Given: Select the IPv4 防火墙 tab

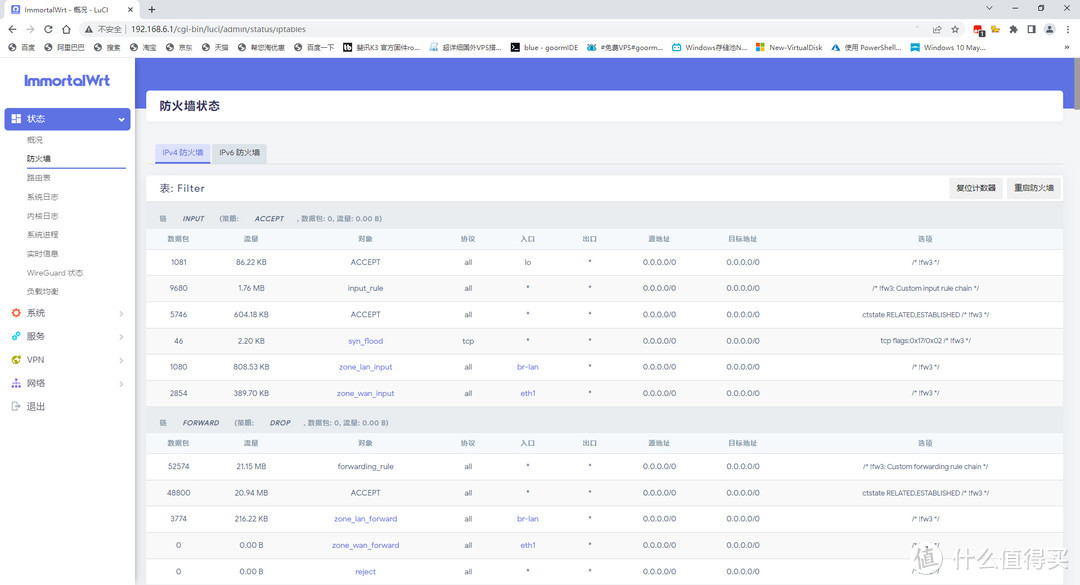Looking at the screenshot, I should pos(182,153).
